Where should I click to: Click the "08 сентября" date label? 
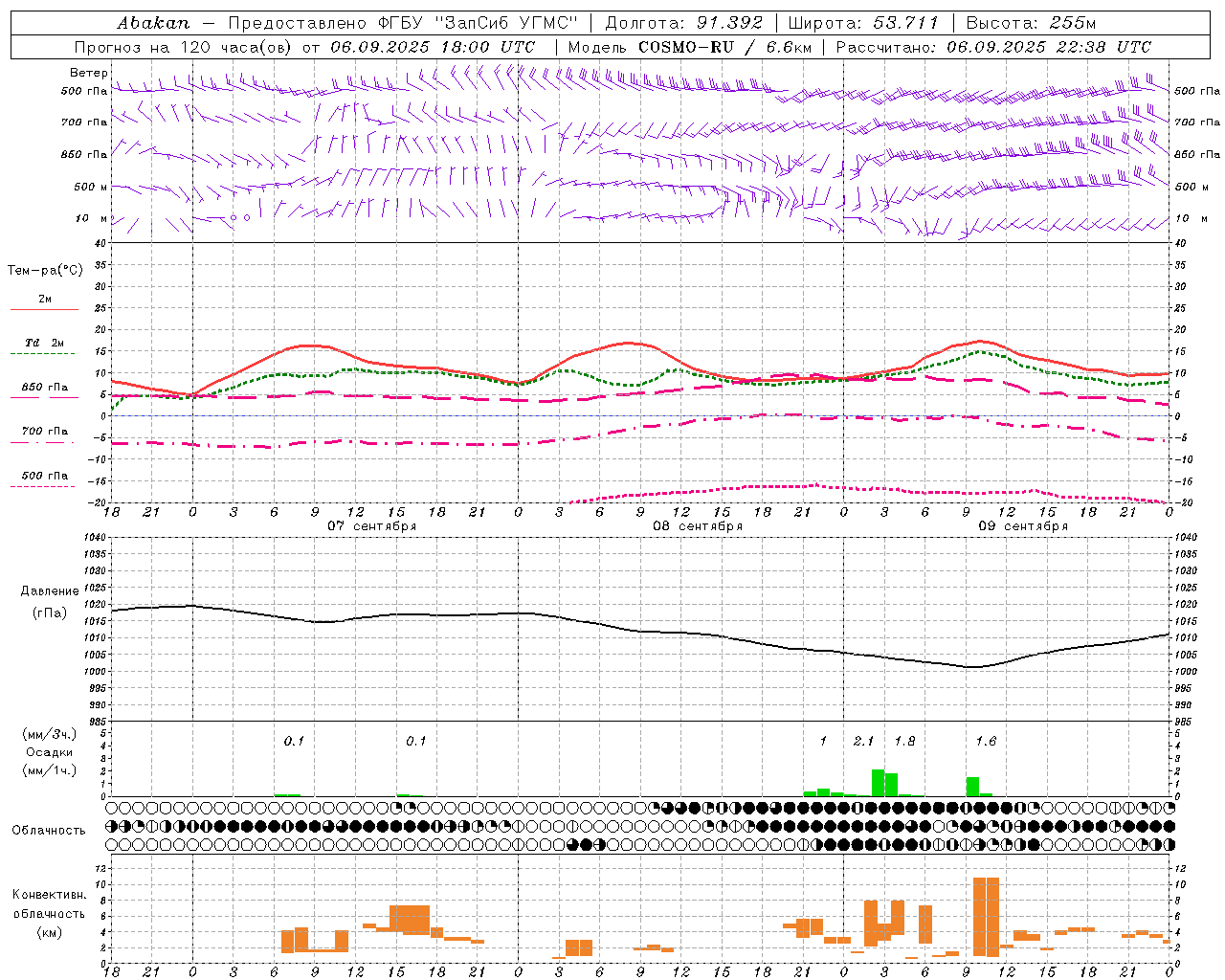(x=697, y=525)
